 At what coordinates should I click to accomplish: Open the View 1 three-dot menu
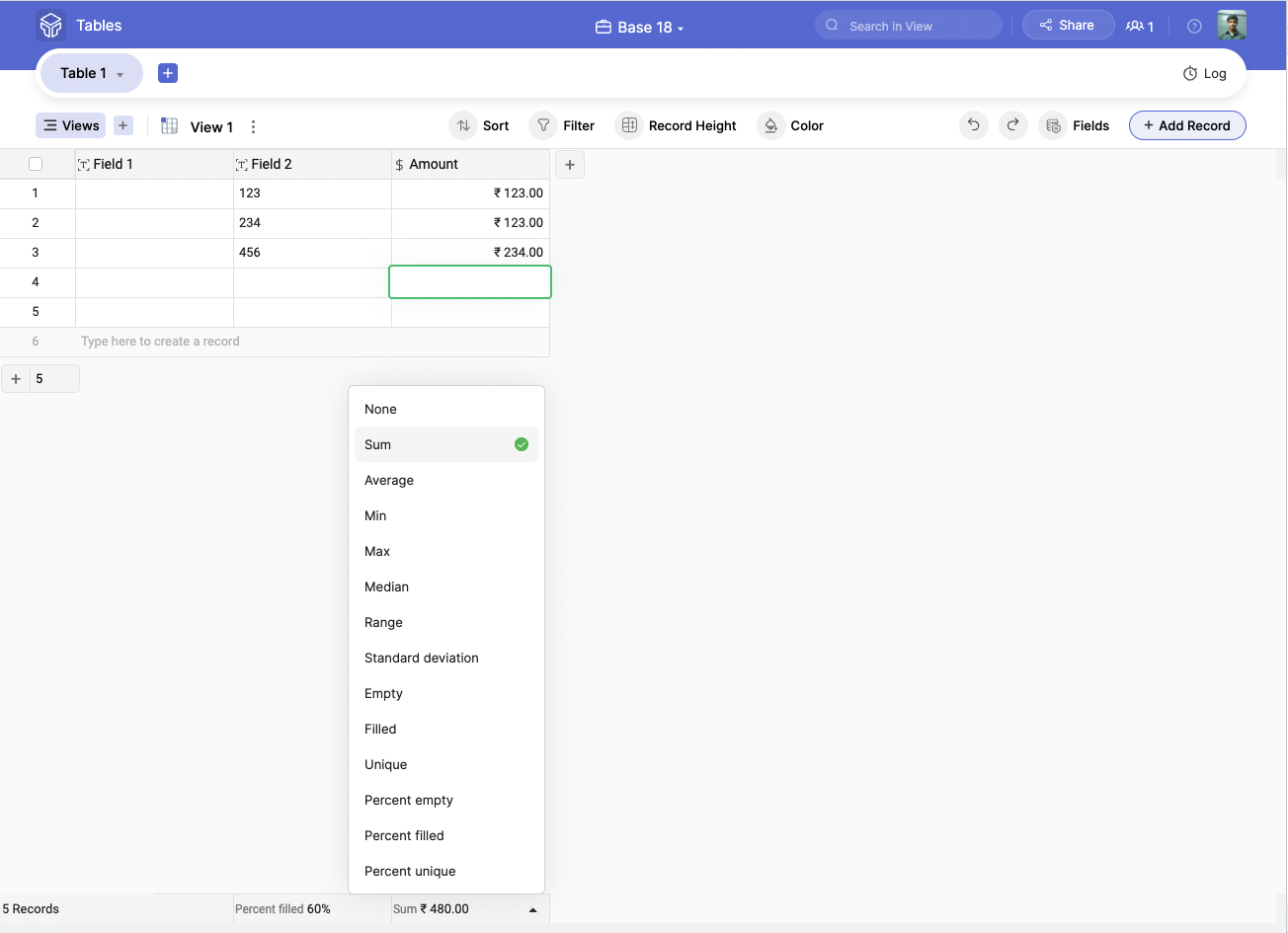point(254,126)
